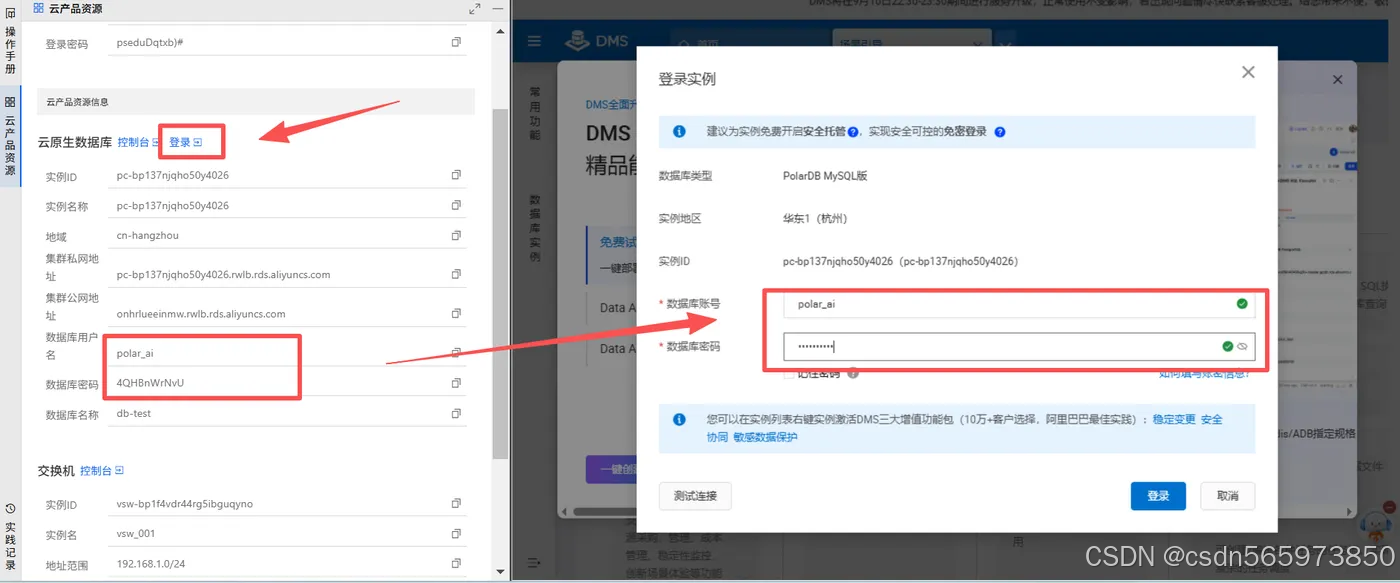Screen dimensions: 1400x583
Task: Open the 实践记录 side tab
Action: coord(10,538)
